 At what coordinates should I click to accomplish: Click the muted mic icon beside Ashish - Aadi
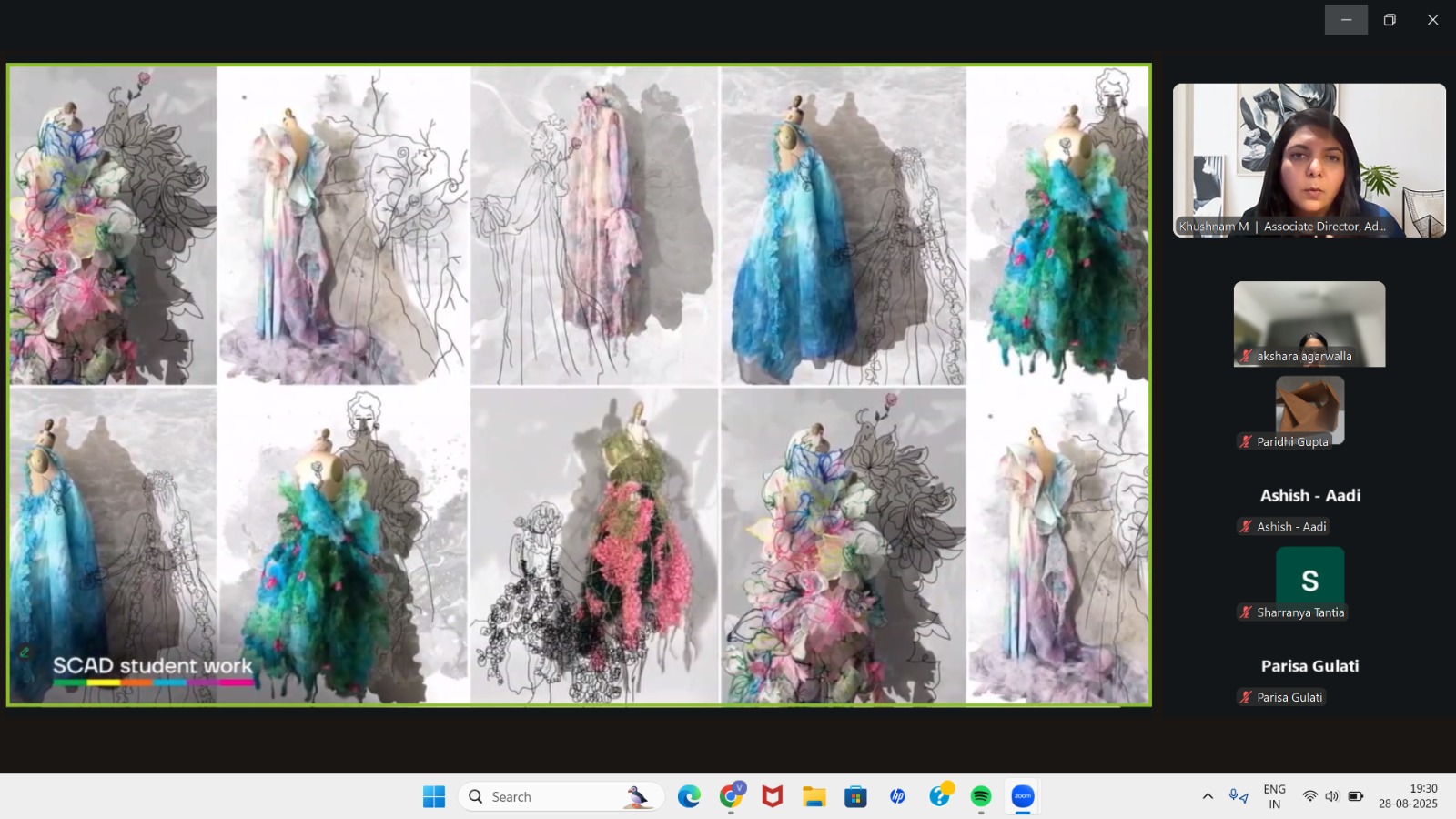tap(1246, 527)
